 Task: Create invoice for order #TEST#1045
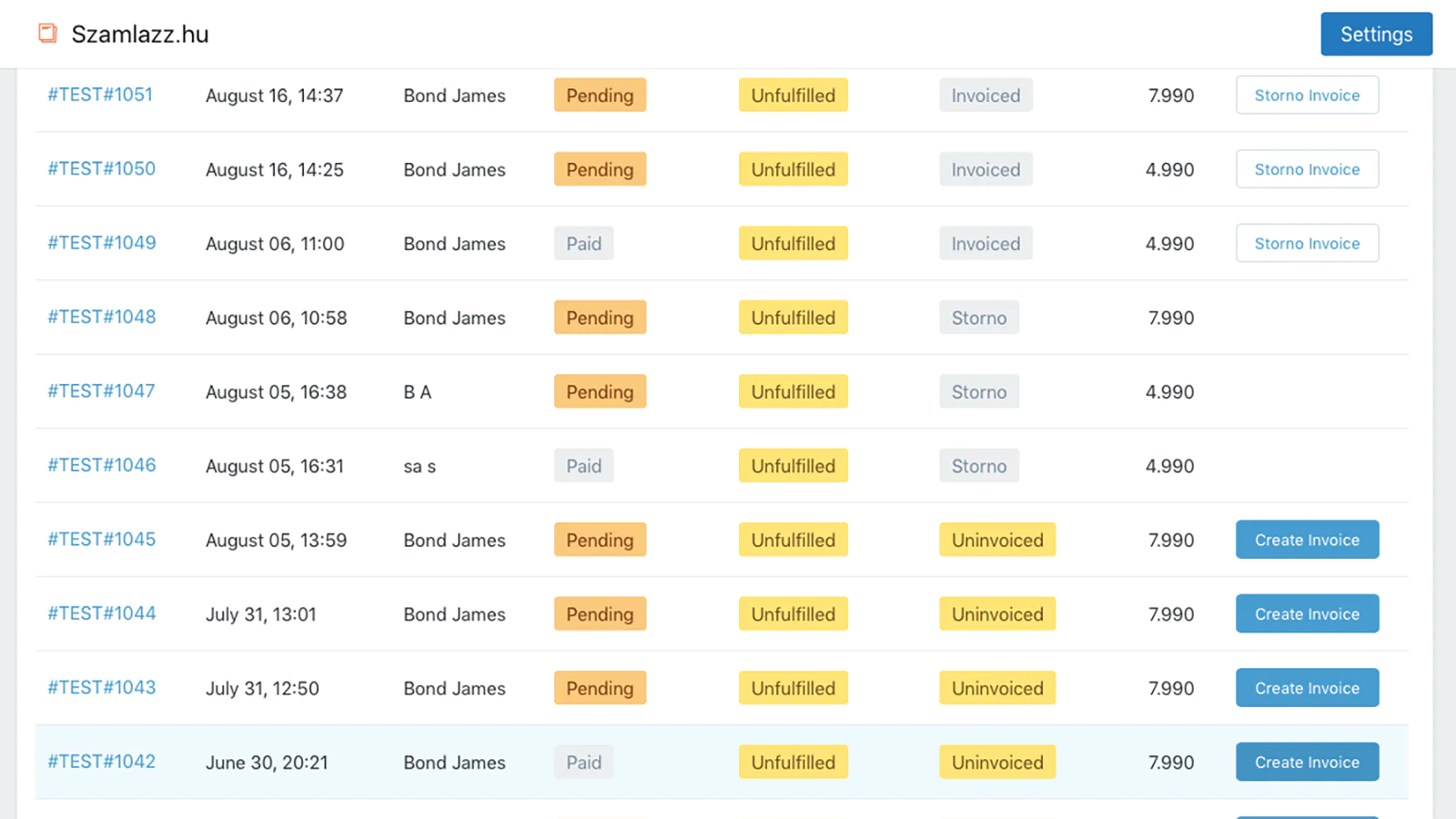1307,540
